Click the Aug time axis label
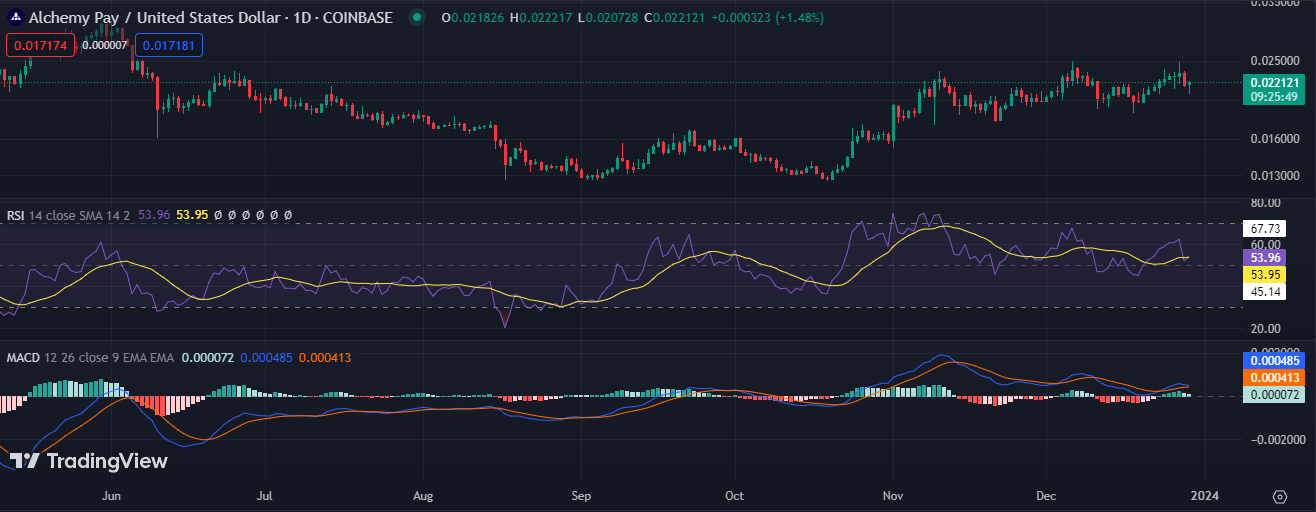Screen dimensions: 1316x512 point(423,495)
